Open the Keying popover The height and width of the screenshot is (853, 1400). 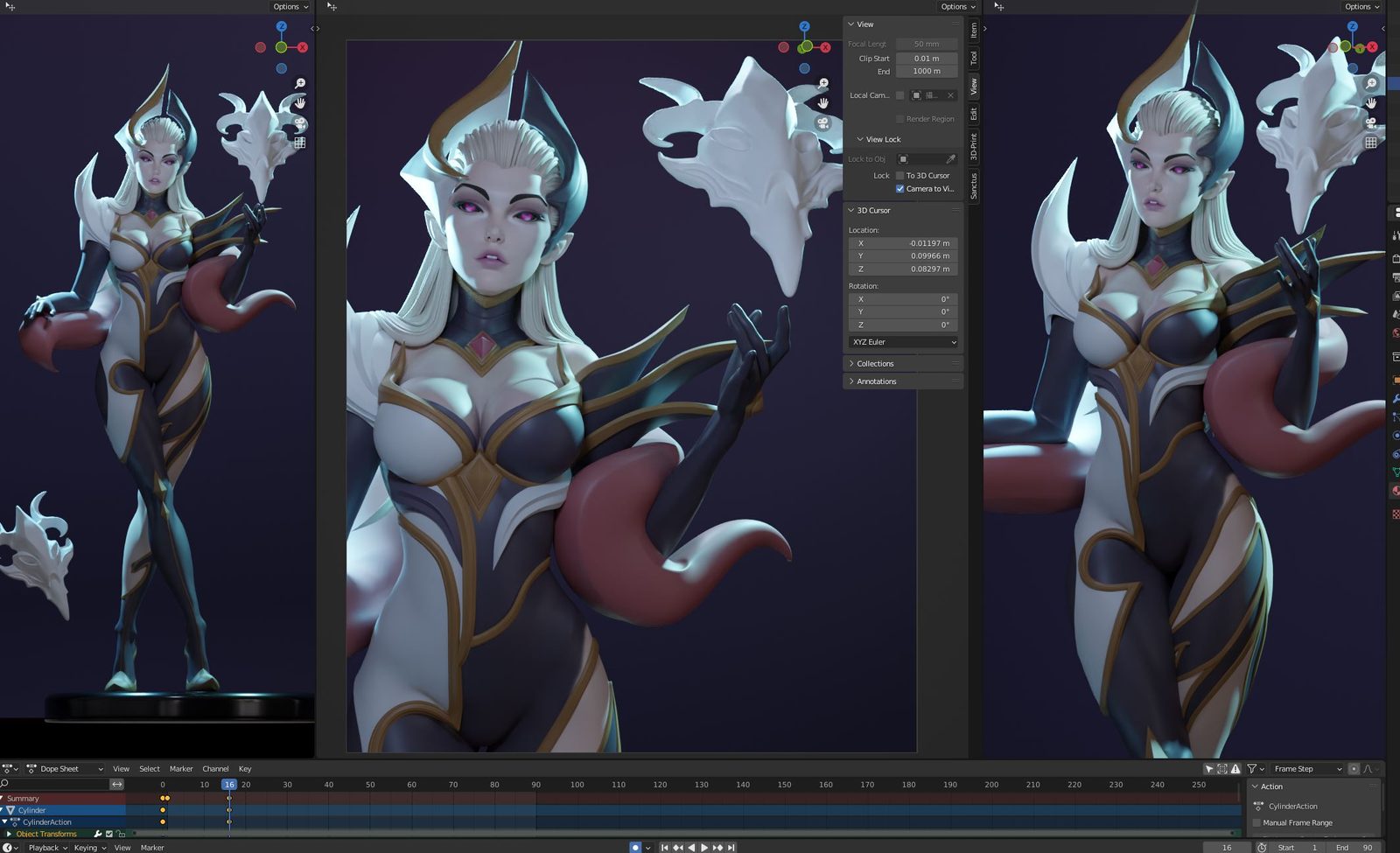click(90, 848)
